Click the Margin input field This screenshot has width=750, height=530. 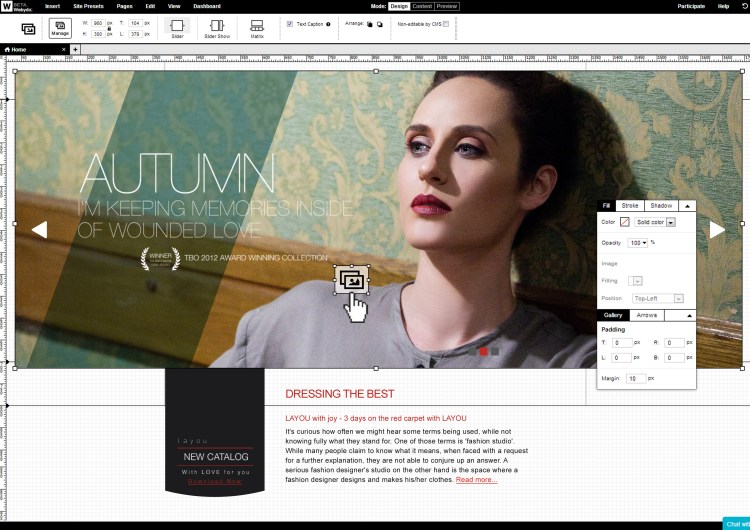click(635, 379)
